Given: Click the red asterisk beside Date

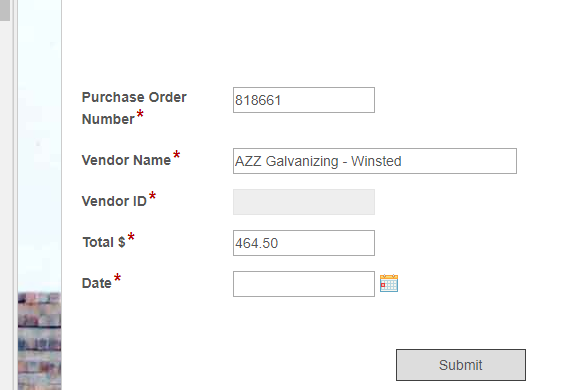Looking at the screenshot, I should [117, 278].
